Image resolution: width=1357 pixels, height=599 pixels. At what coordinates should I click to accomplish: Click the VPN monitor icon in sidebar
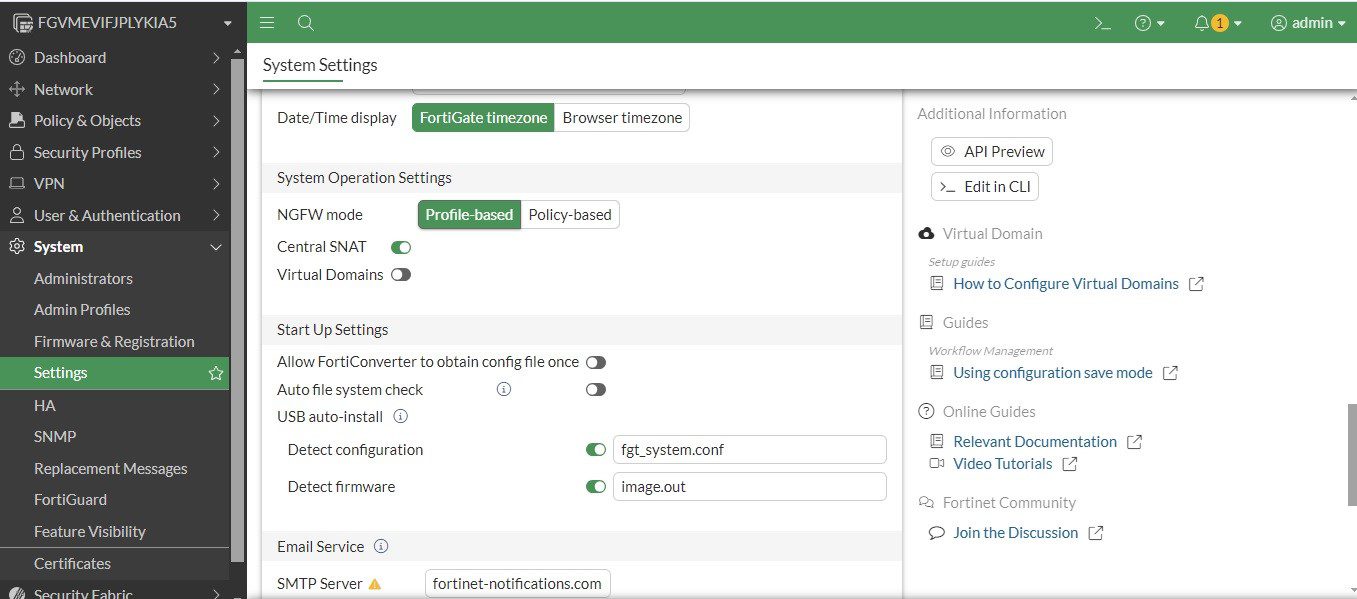(x=16, y=183)
